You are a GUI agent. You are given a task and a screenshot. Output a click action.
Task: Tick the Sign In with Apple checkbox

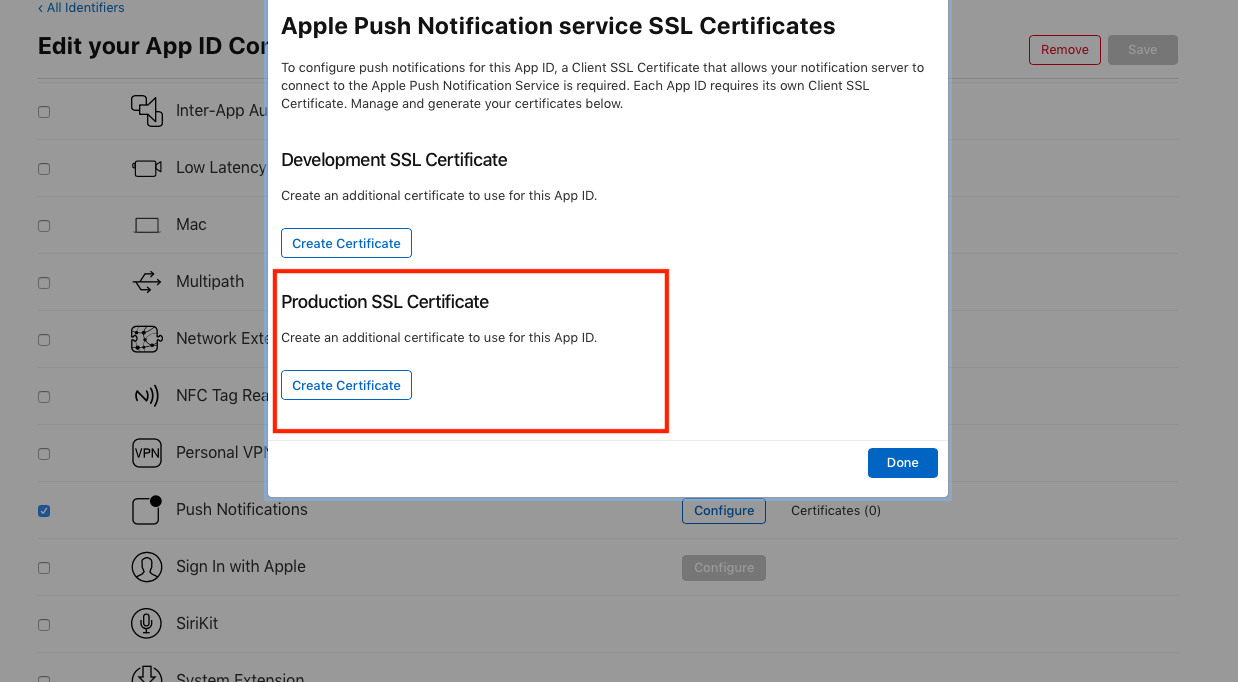click(44, 568)
